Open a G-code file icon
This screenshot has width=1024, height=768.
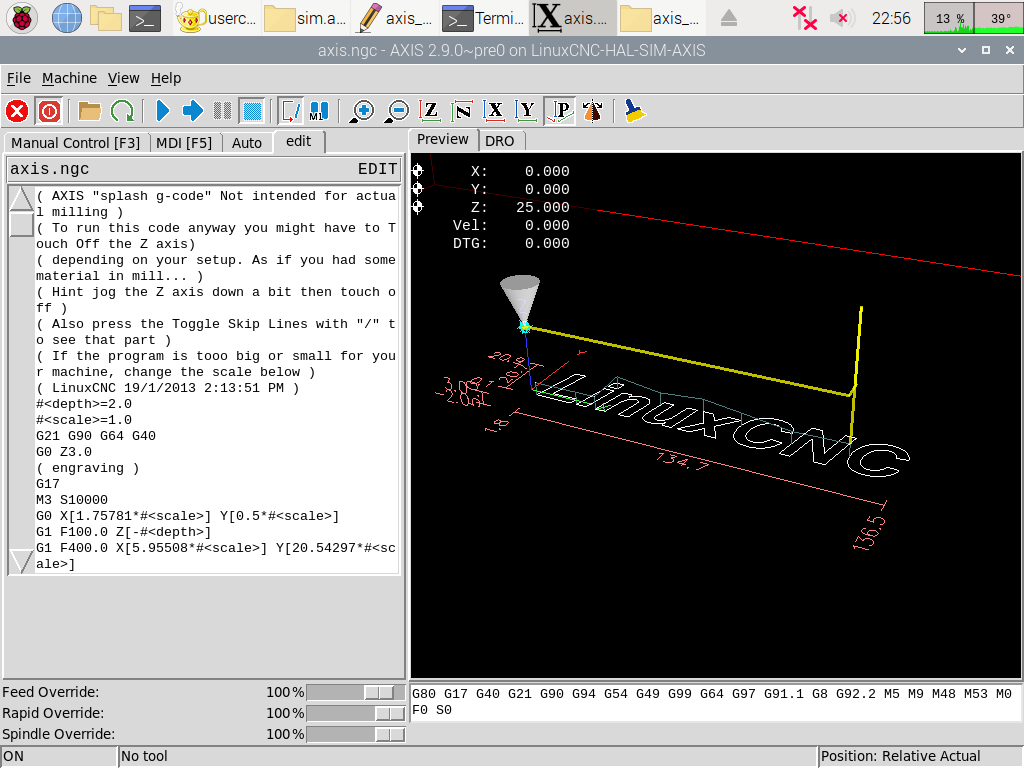click(89, 111)
